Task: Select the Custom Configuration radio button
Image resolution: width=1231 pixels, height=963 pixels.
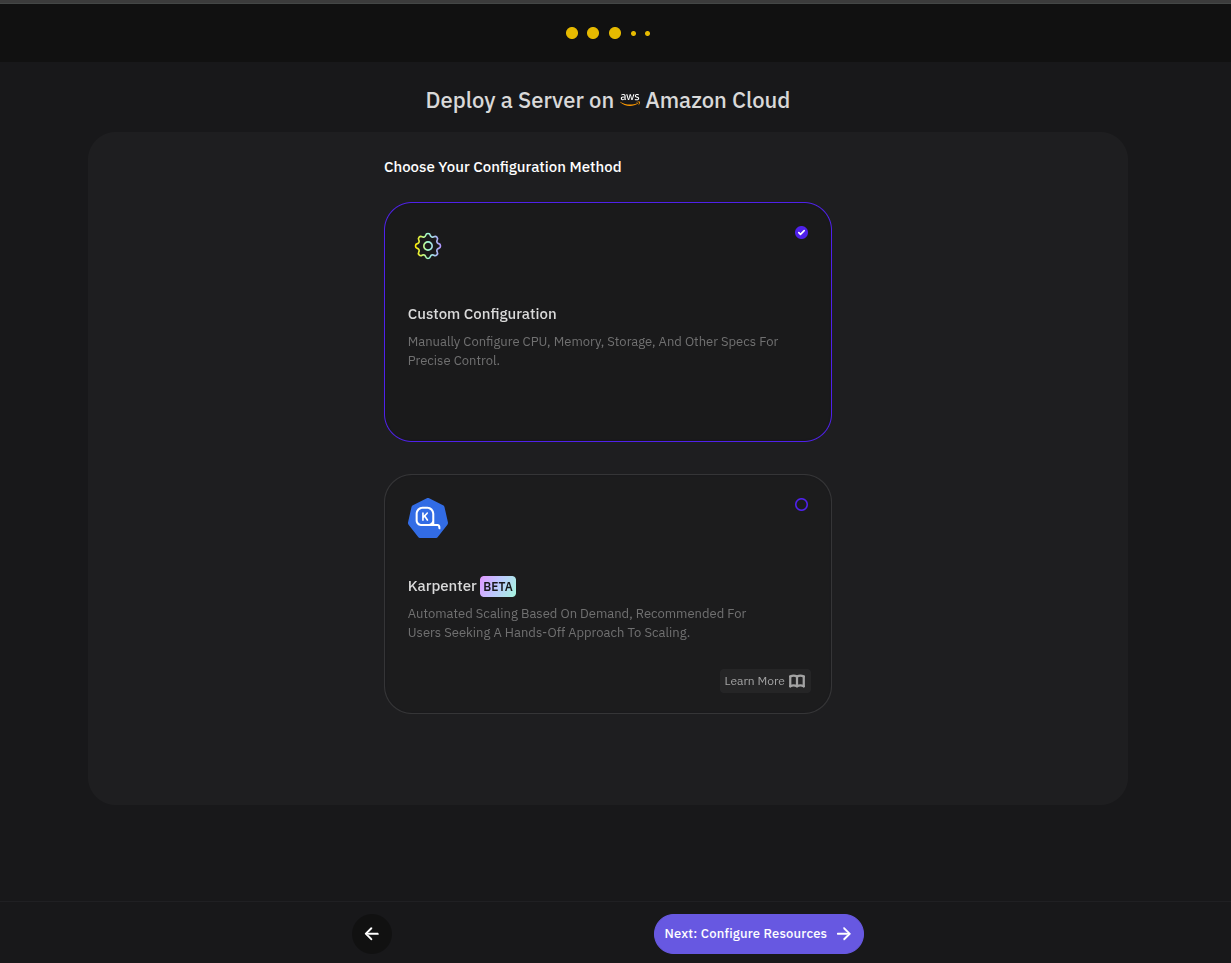Action: pos(801,232)
